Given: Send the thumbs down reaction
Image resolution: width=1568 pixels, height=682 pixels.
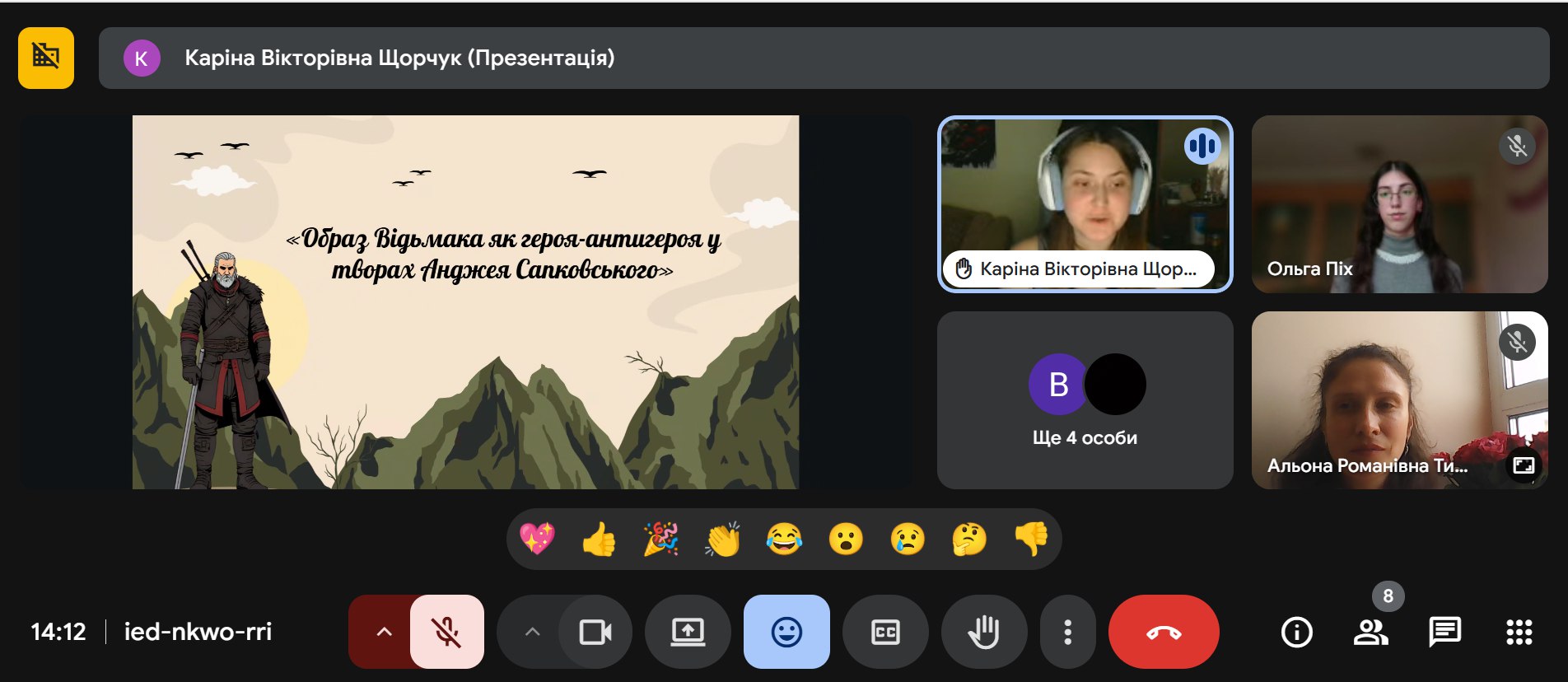Looking at the screenshot, I should click(x=1031, y=540).
